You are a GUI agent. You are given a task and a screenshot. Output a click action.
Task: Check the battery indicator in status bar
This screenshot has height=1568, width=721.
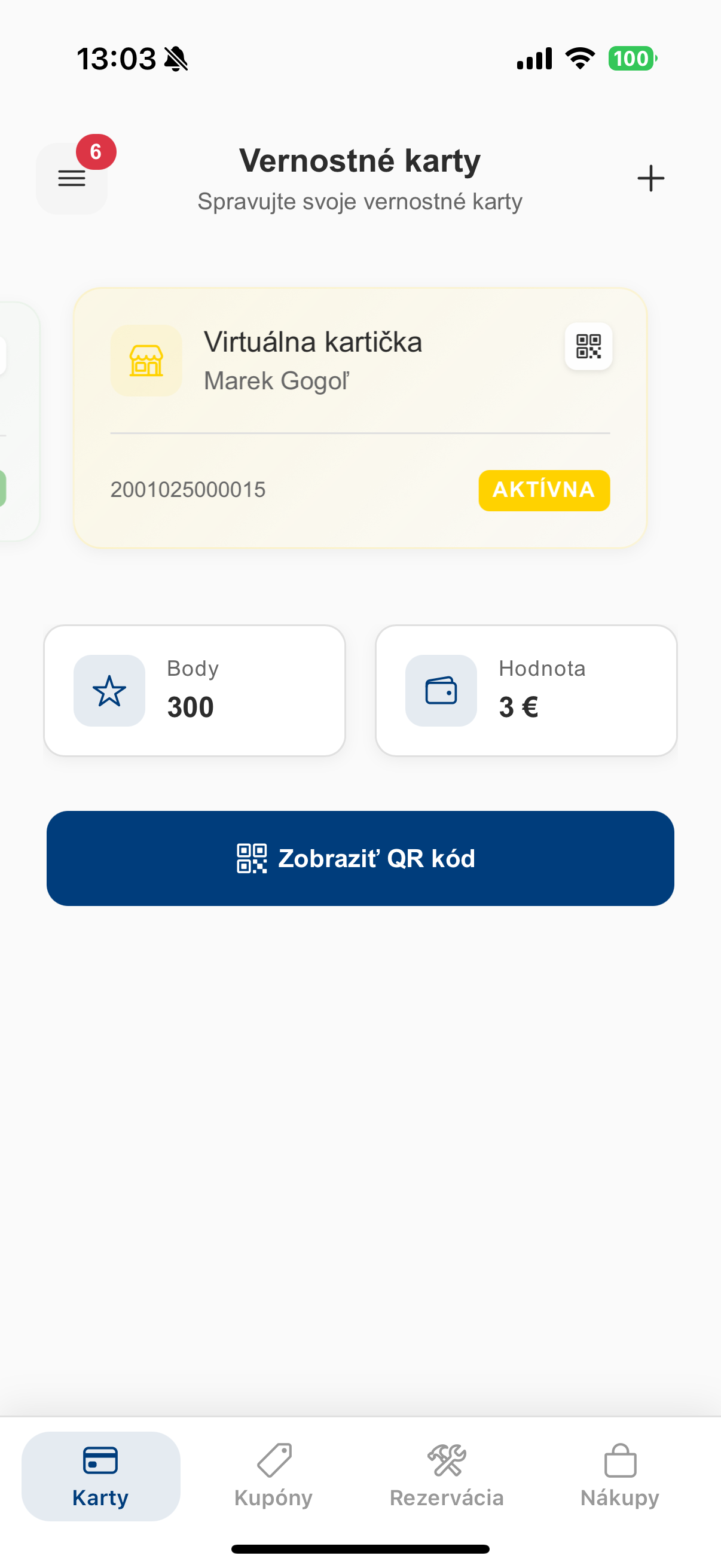click(632, 59)
